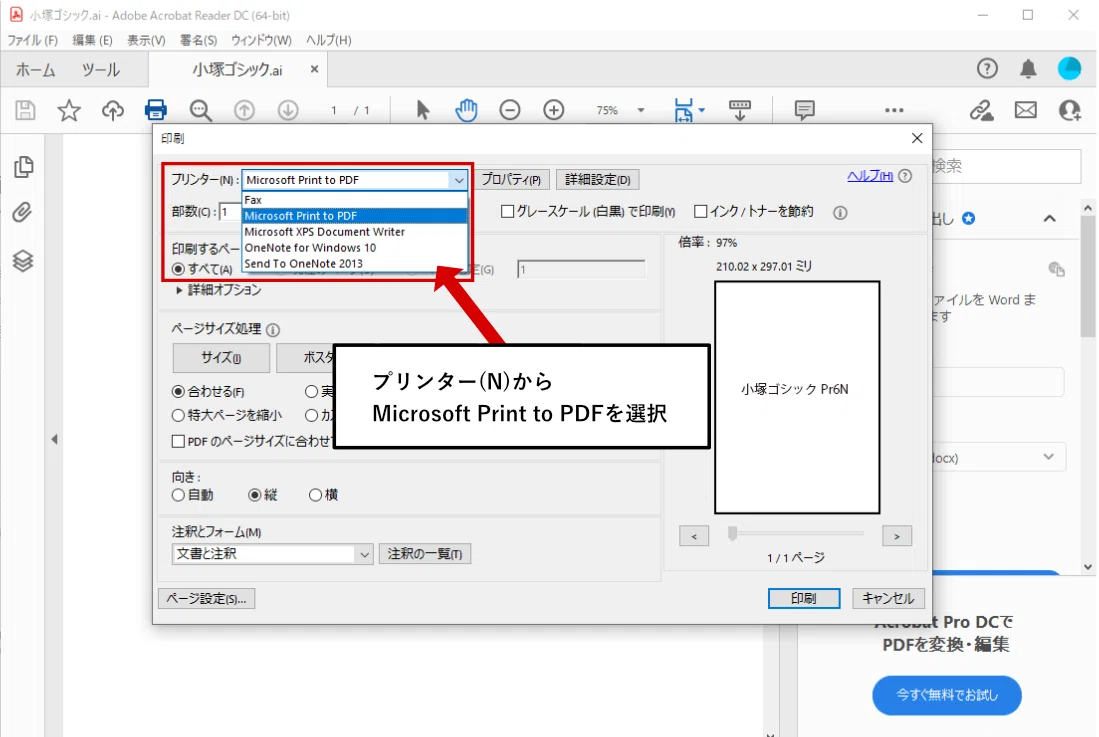
Task: Open more tools ellipsis icon
Action: click(x=894, y=110)
